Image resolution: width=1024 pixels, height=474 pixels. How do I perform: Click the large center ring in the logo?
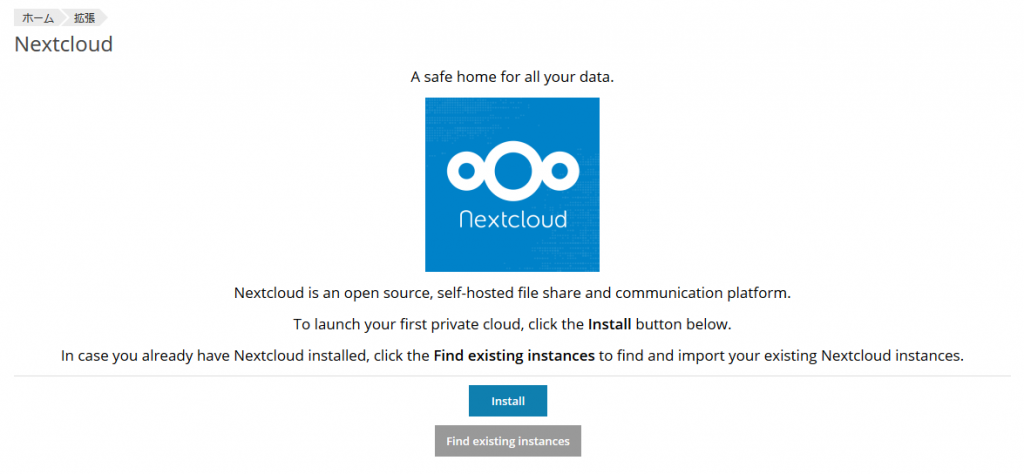coord(512,170)
